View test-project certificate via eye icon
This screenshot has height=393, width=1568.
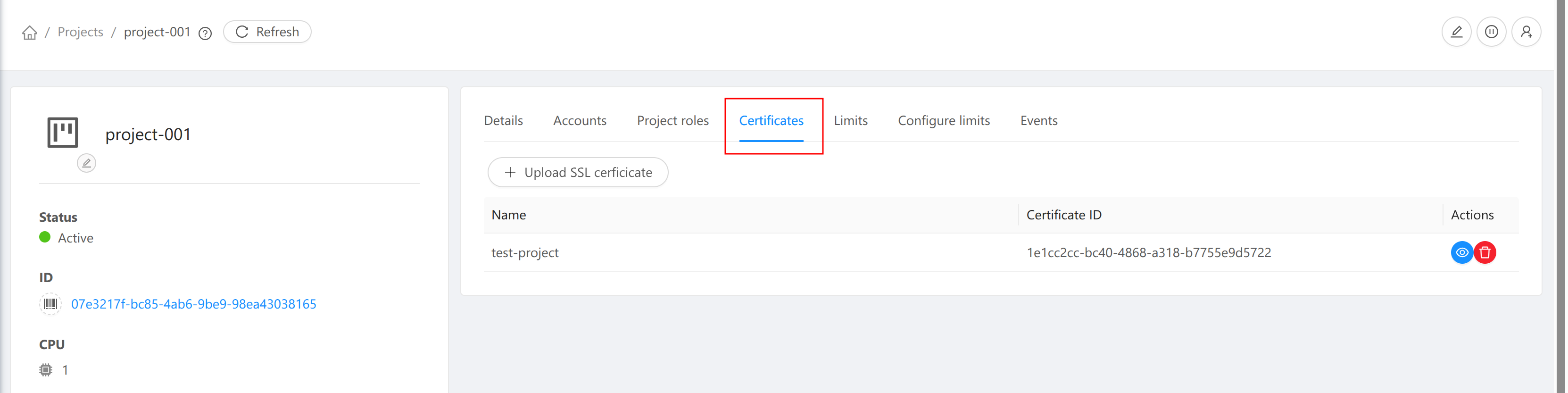pyautogui.click(x=1461, y=252)
